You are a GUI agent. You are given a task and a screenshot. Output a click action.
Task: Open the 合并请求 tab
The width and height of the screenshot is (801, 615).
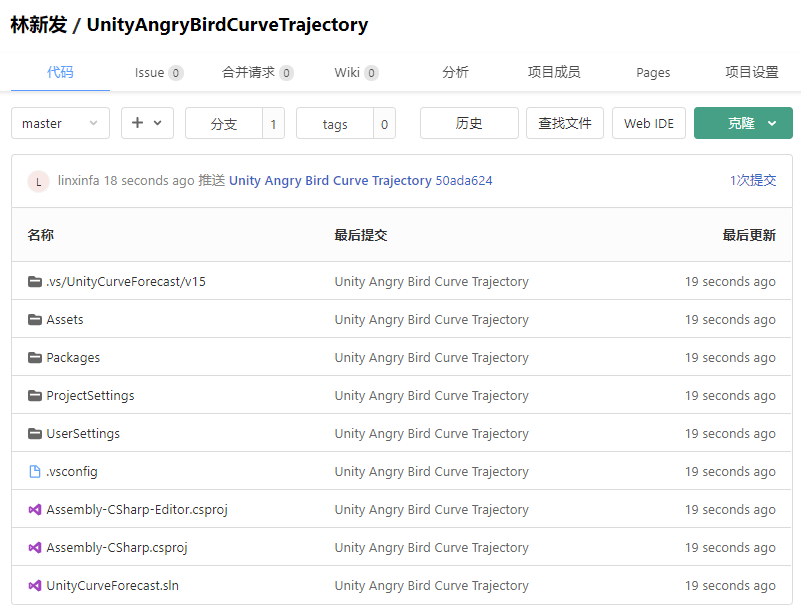tap(257, 73)
